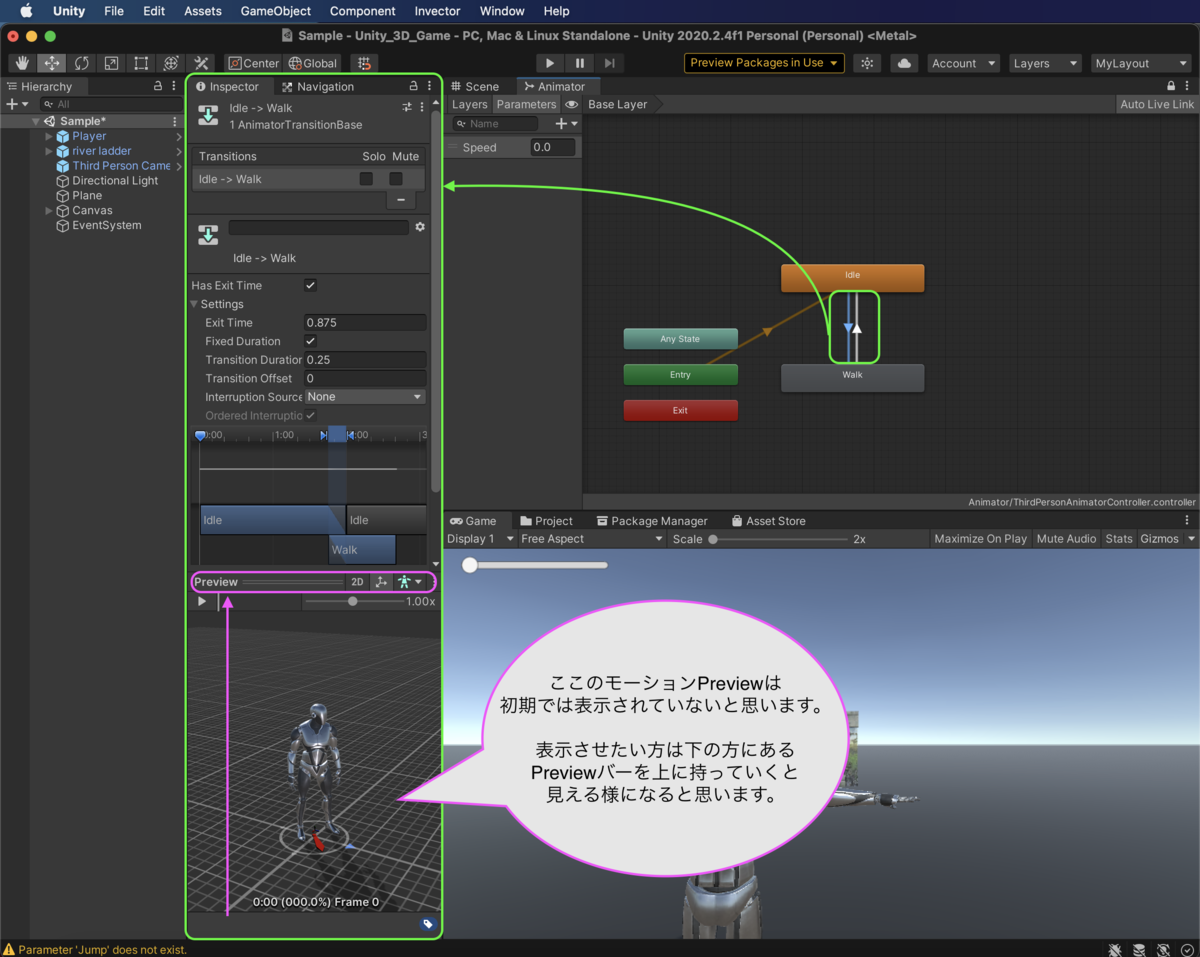Open the Invector menu

click(437, 11)
